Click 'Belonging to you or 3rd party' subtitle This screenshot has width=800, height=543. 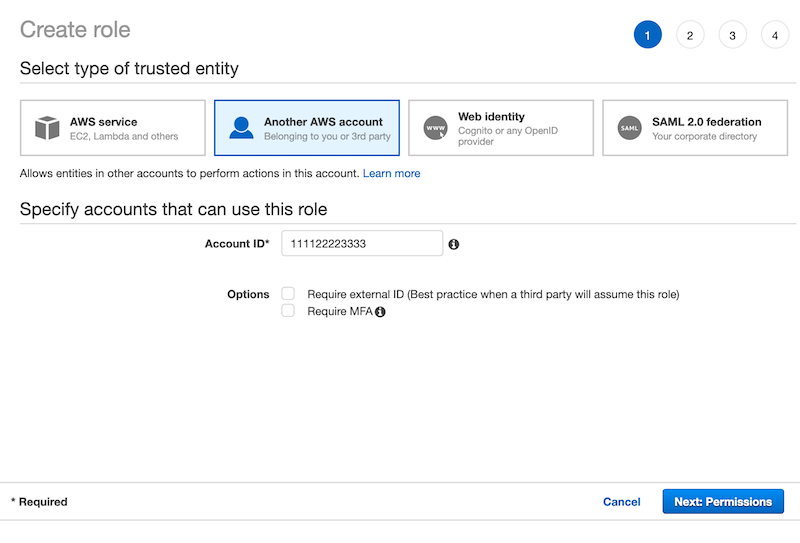(327, 136)
